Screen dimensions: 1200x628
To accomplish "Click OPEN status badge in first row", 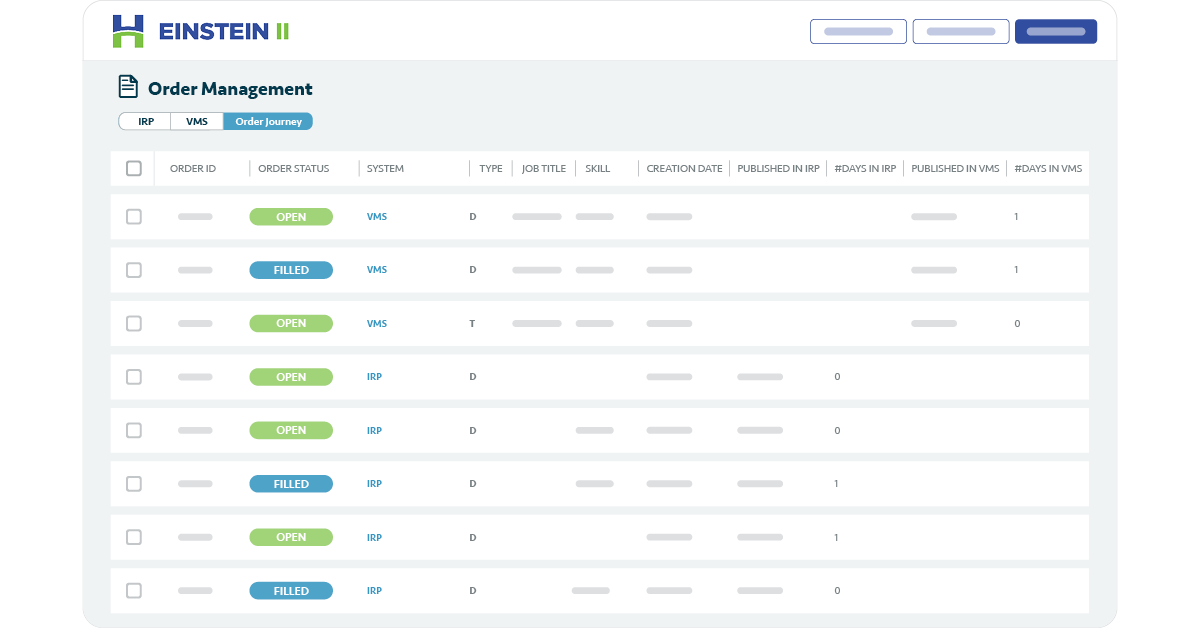I will [291, 217].
